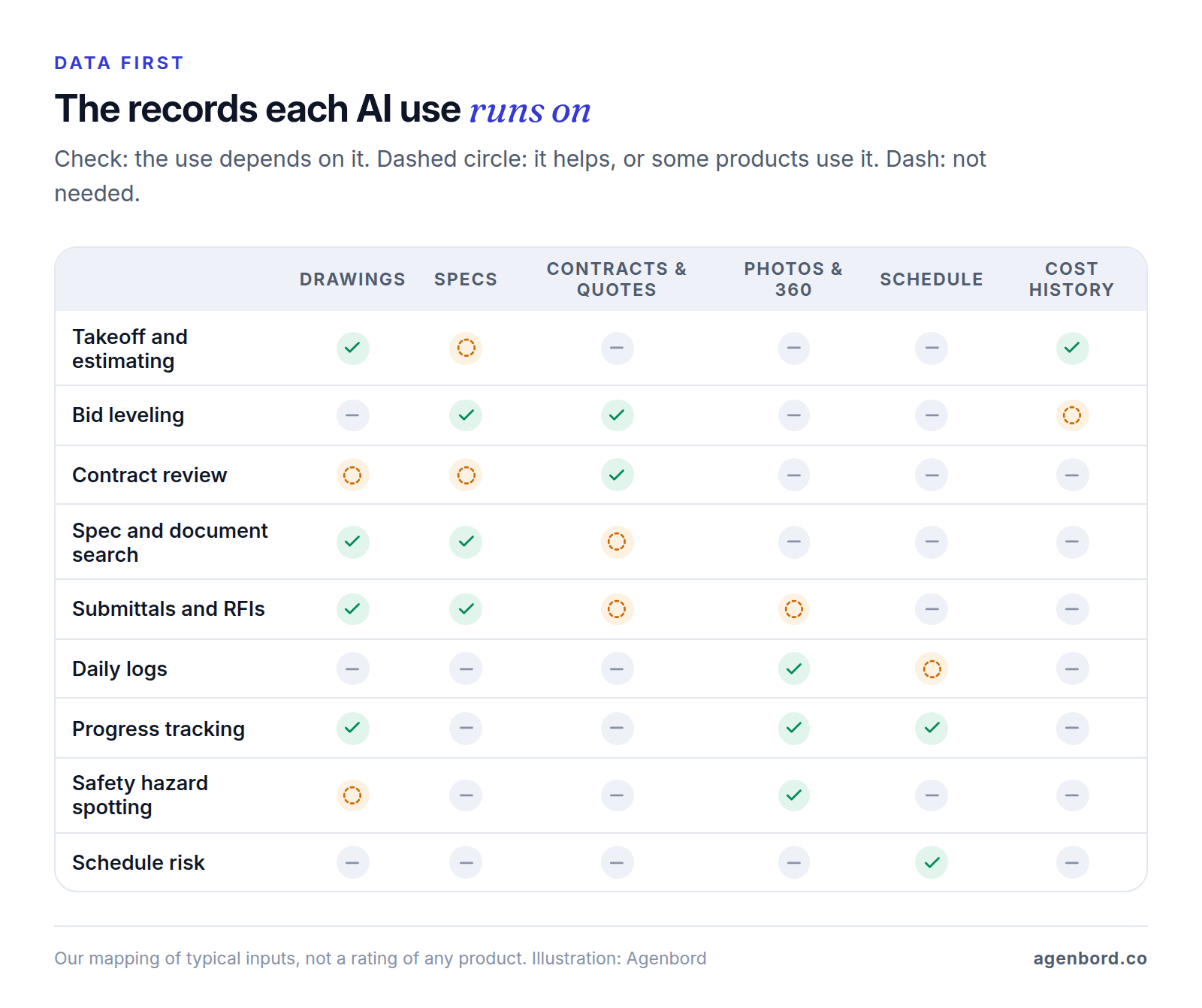The image size is (1202, 1008).
Task: Click the DATA FIRST eyebrow label
Action: [x=119, y=63]
